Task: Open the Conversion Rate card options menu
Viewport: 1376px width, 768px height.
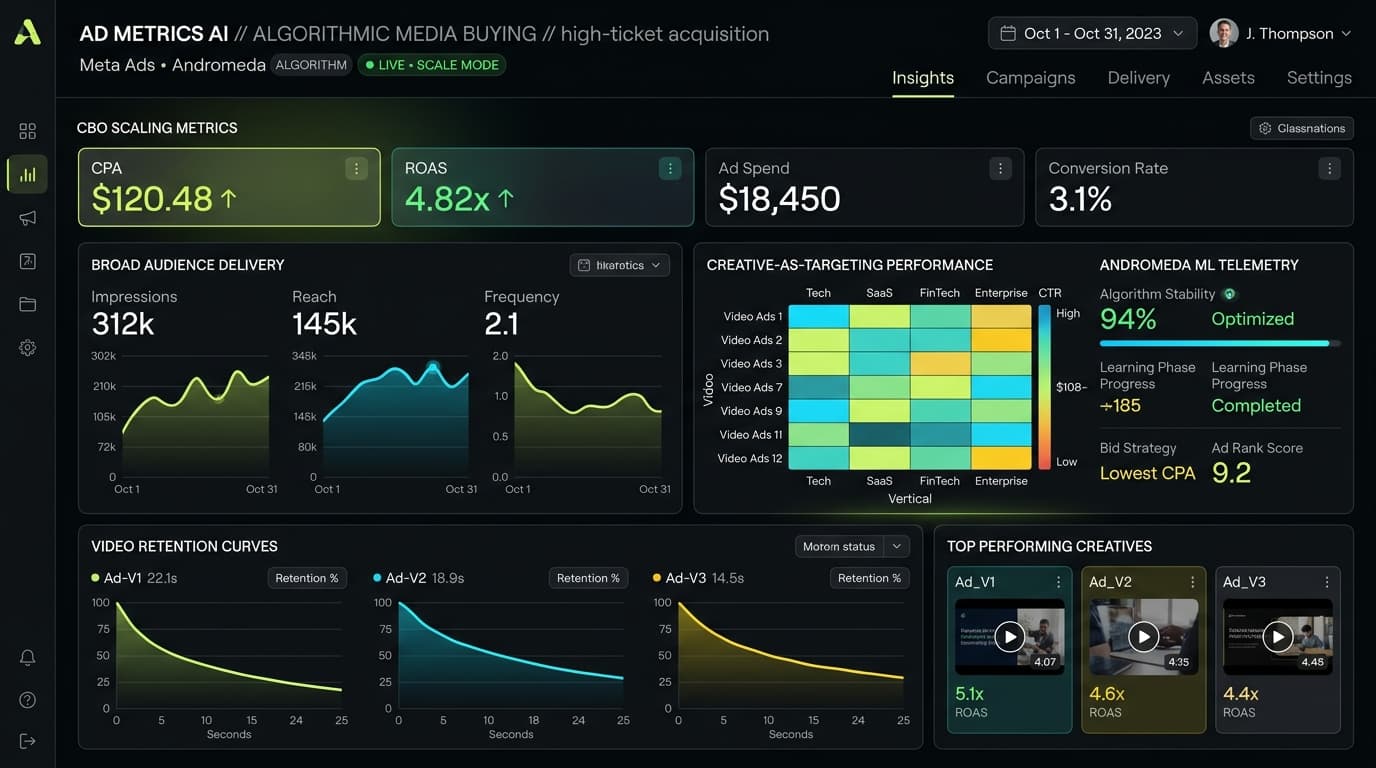Action: tap(1329, 169)
